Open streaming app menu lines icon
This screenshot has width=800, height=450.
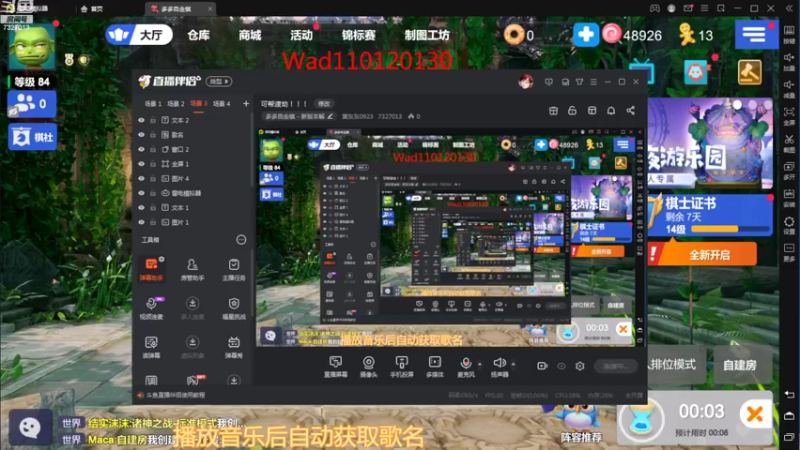[593, 82]
